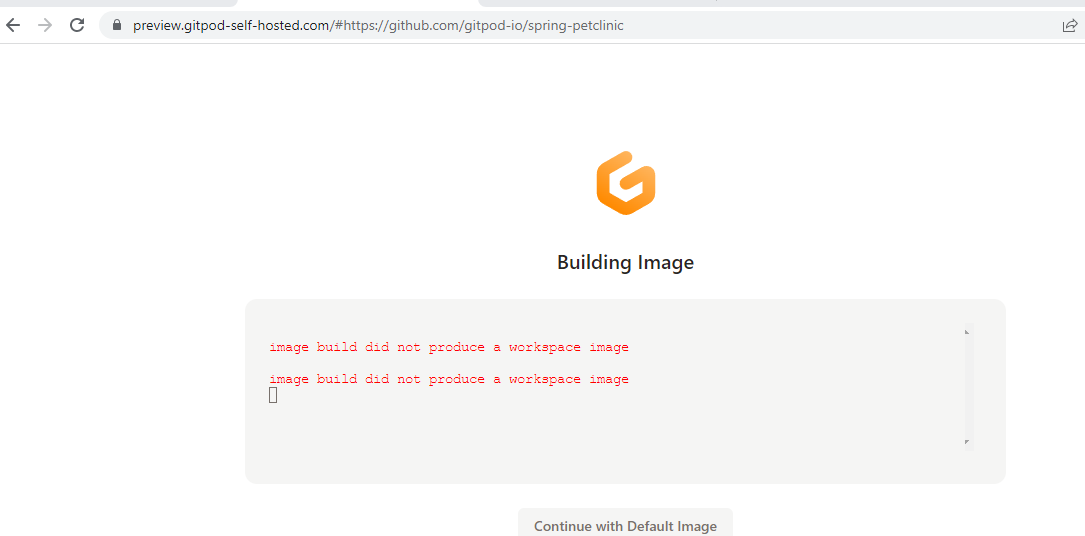
Task: Click the padlock site security icon
Action: (117, 26)
